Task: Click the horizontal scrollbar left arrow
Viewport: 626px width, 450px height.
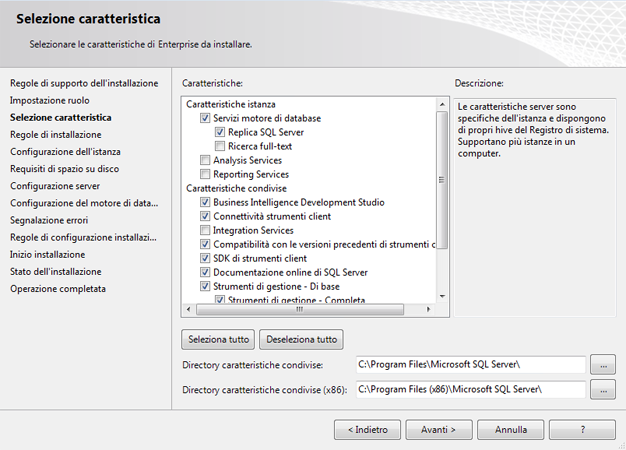Action: pyautogui.click(x=188, y=309)
